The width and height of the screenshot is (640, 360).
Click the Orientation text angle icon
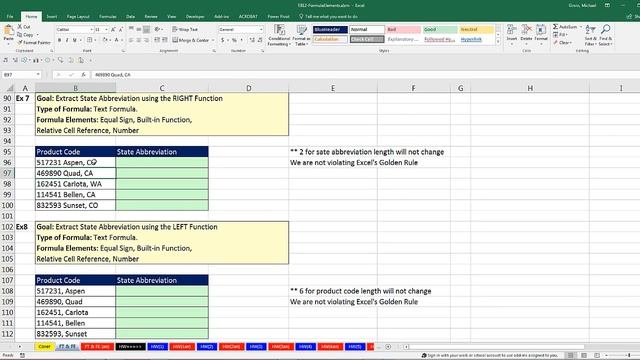point(158,29)
